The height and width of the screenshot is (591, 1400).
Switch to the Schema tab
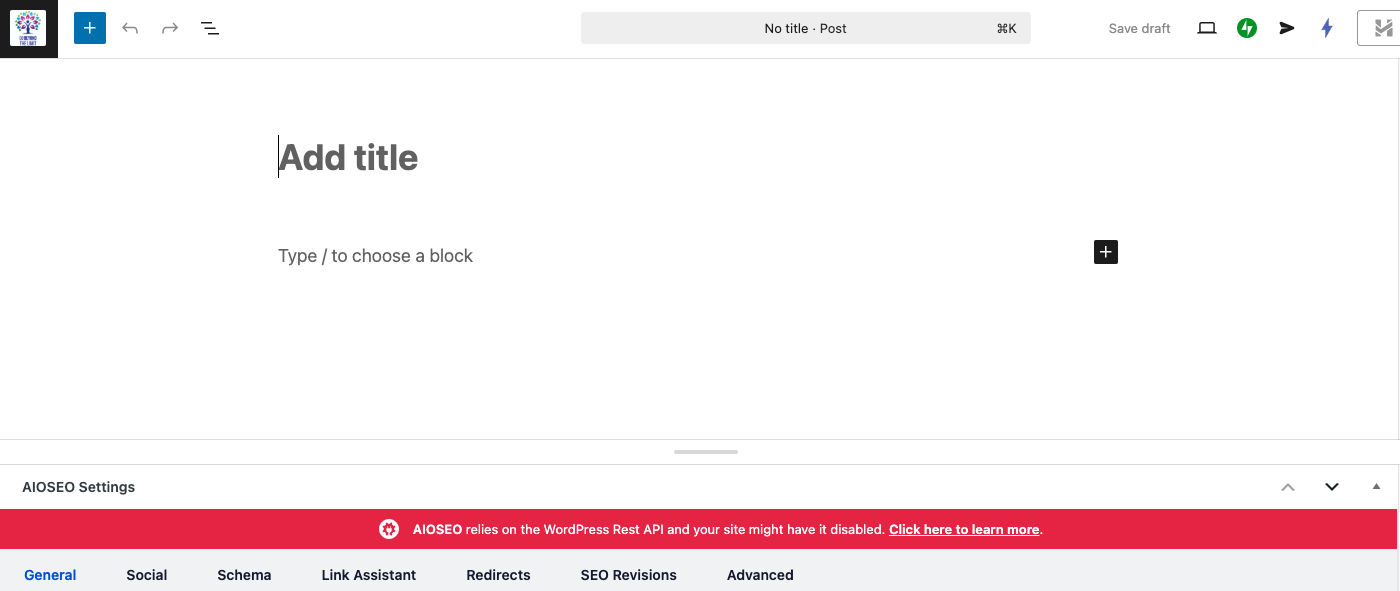244,575
